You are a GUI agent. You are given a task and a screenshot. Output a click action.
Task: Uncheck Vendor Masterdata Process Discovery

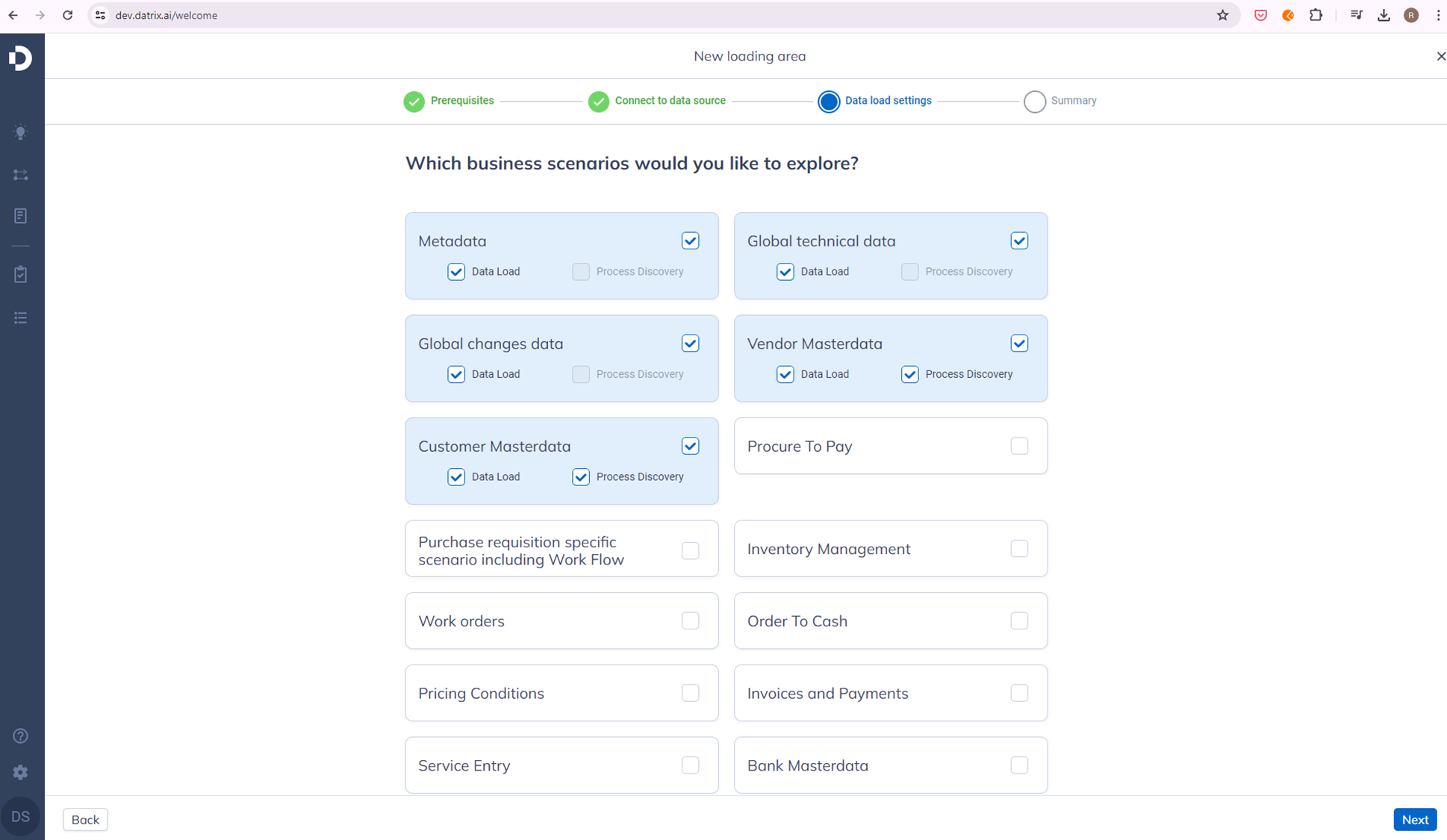pos(909,374)
